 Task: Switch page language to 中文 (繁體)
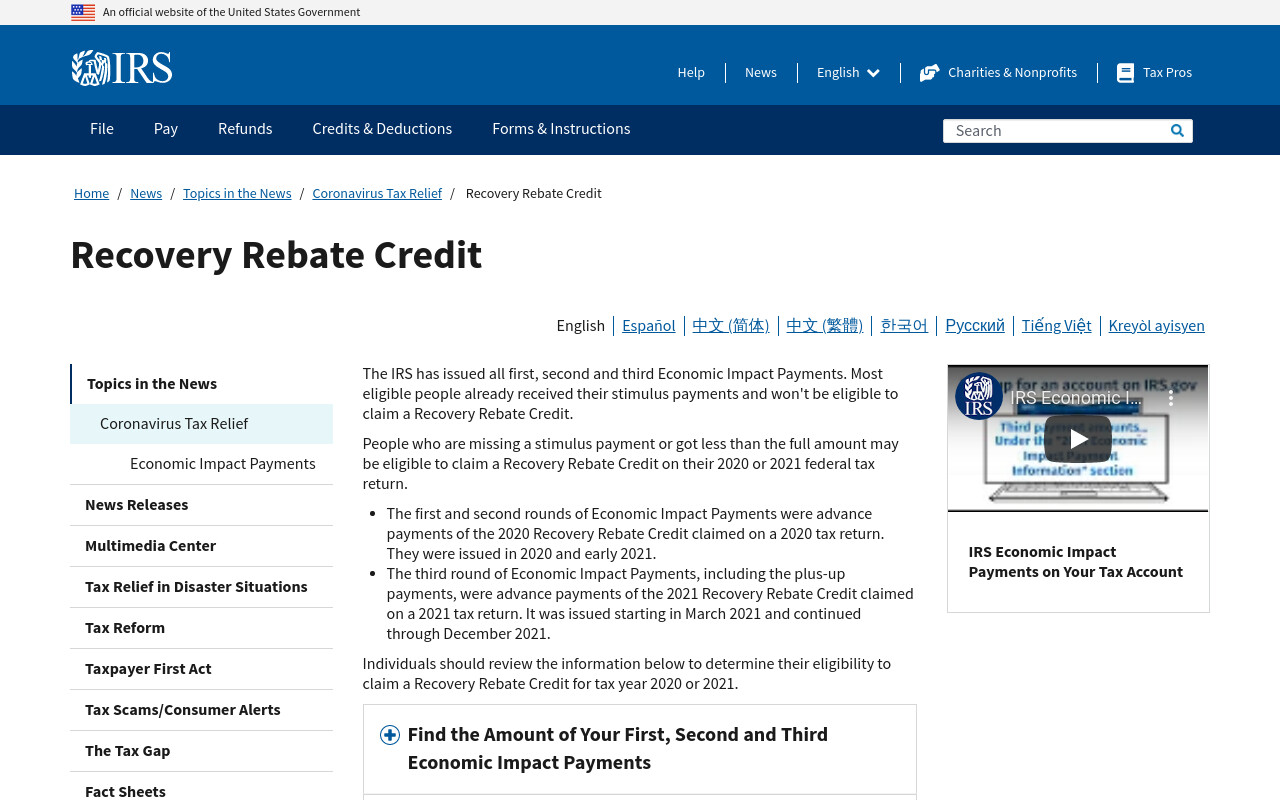pyautogui.click(x=824, y=325)
